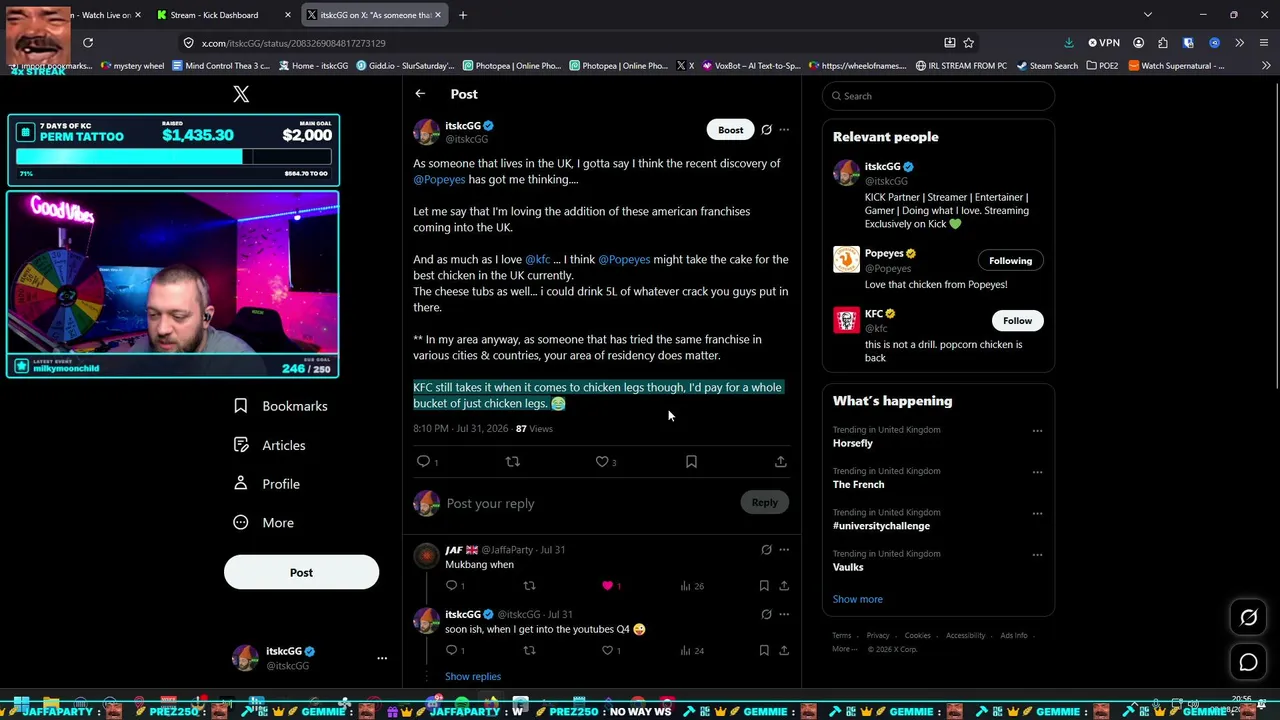Open the @Popeyes mention in first paragraph
Image resolution: width=1280 pixels, height=720 pixels.
(x=439, y=180)
